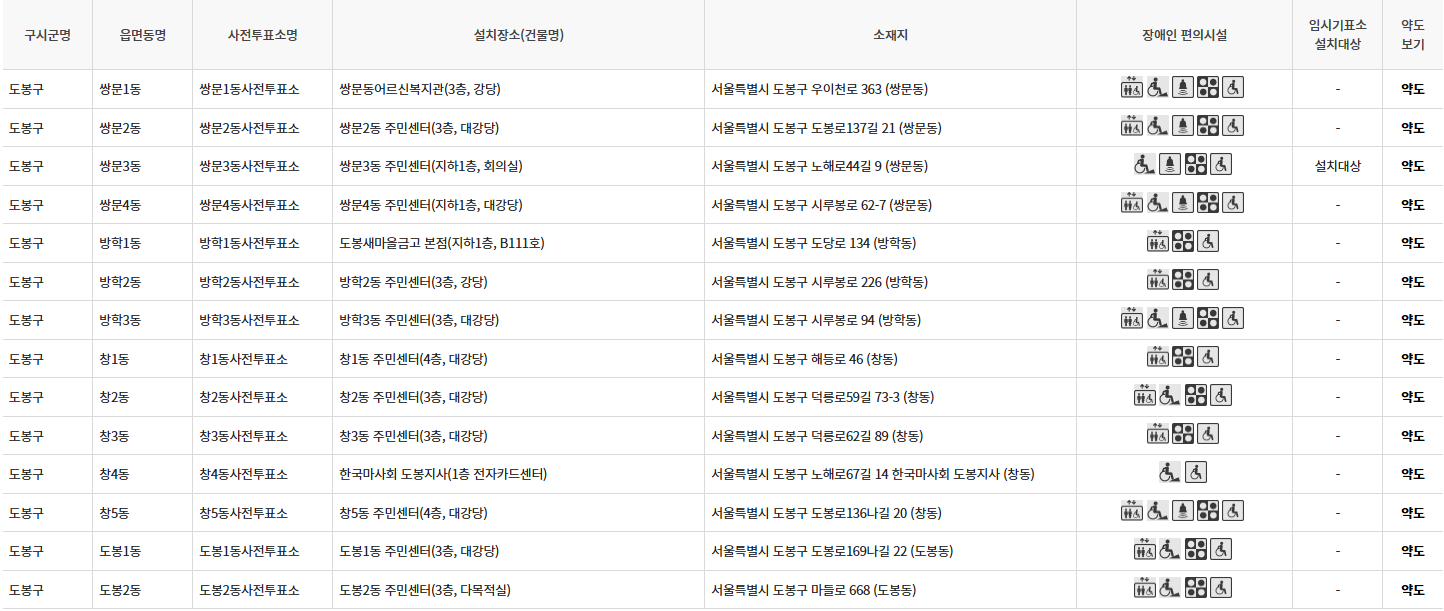Select the 창4동사전투표소 name cell
The height and width of the screenshot is (611, 1444).
(x=262, y=473)
